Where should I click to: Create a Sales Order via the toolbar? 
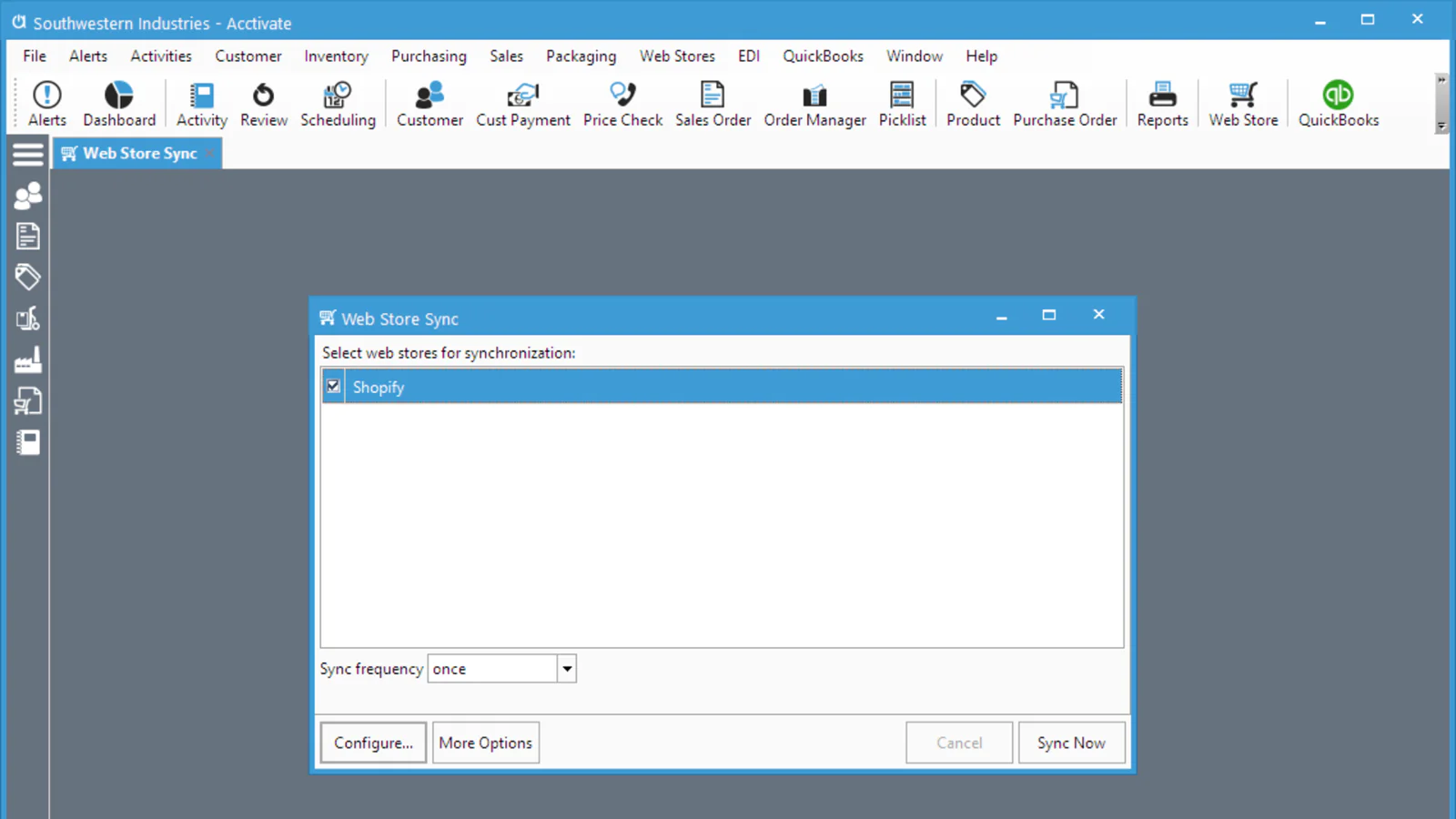713,104
